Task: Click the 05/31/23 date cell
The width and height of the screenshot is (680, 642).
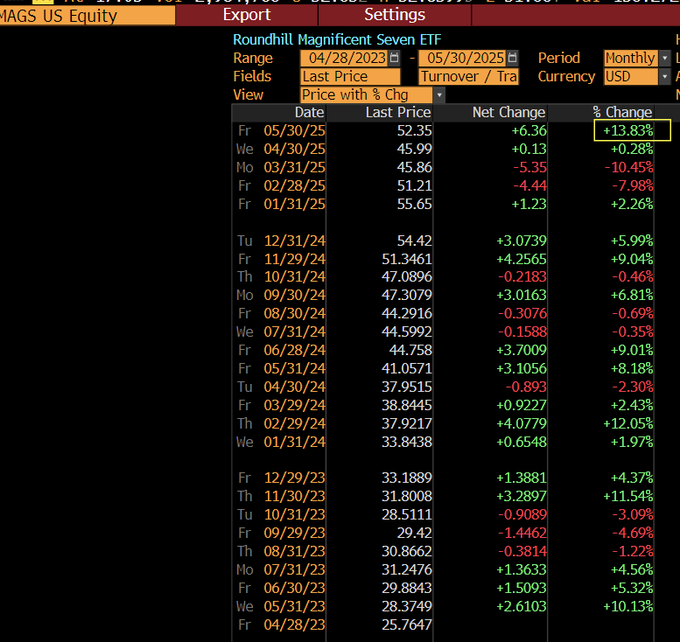Action: tap(294, 606)
